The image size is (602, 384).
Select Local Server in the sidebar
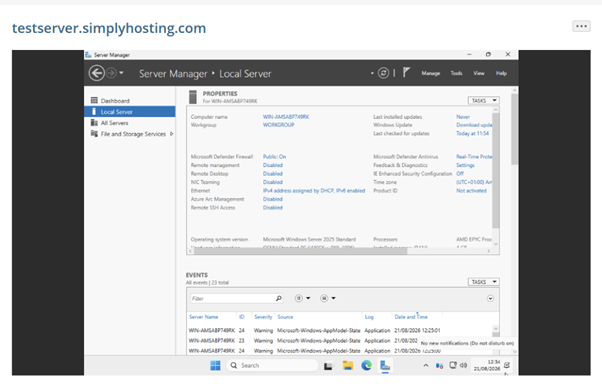[130, 112]
